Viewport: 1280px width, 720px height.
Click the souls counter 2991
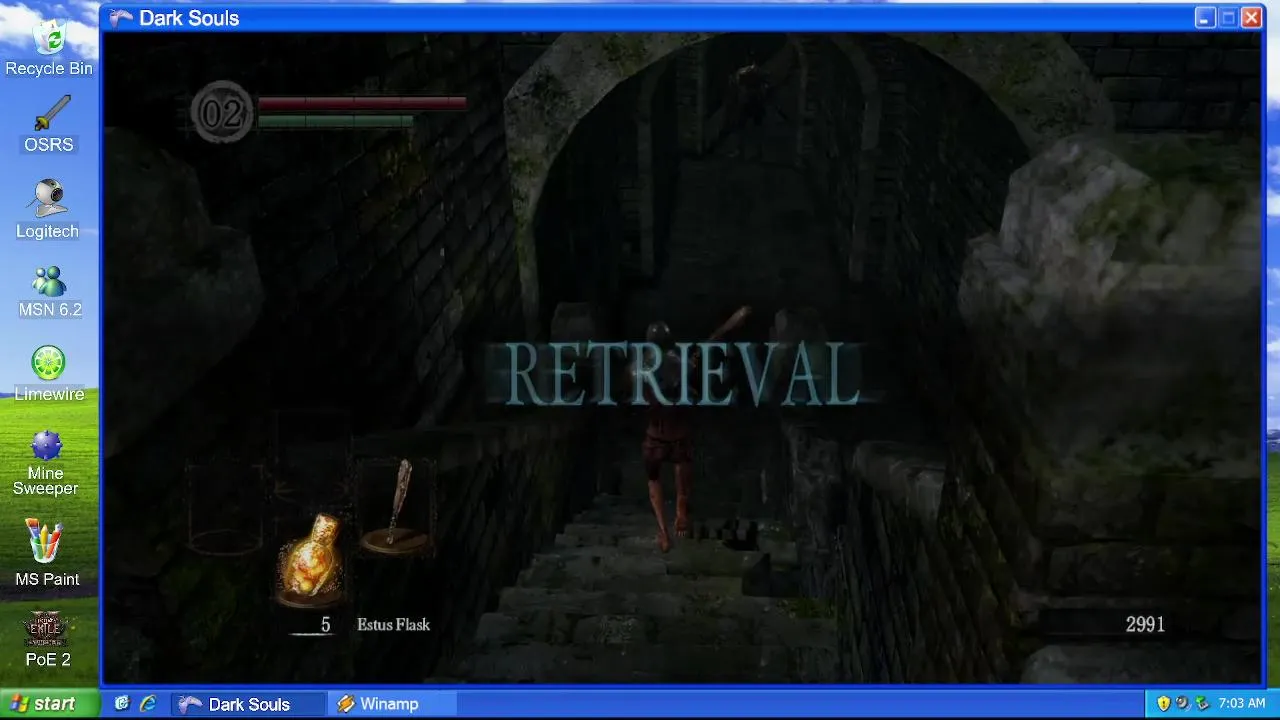pyautogui.click(x=1145, y=625)
